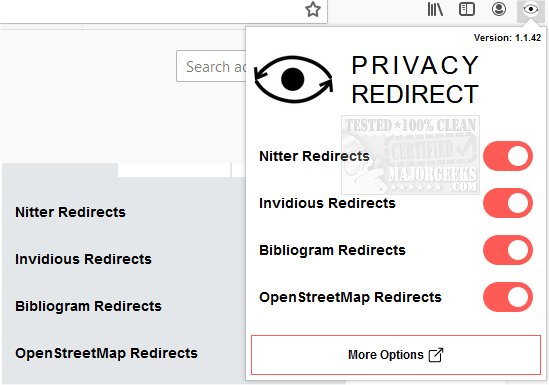This screenshot has width=549, height=385.
Task: Click the bookmark star icon
Action: click(313, 9)
